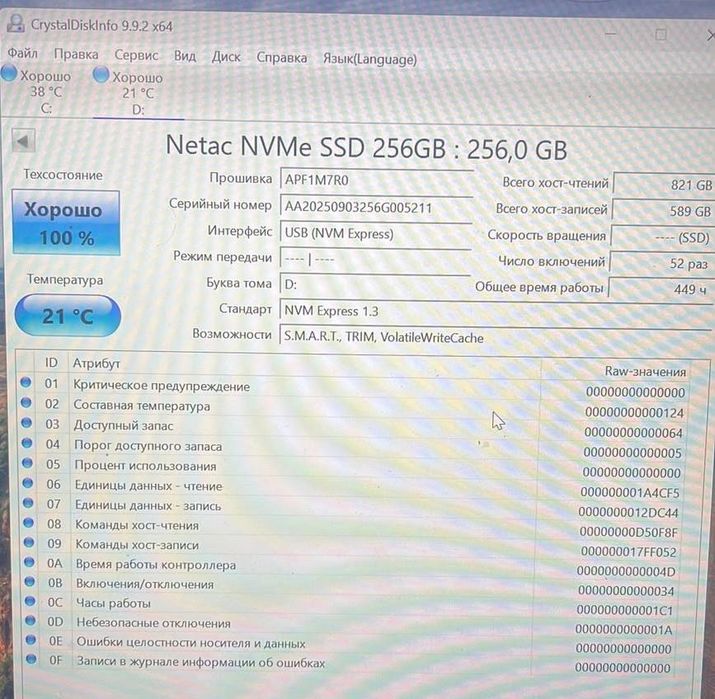Click the Буква тома field D:
Viewport: 715px width, 699px height.
[x=375, y=285]
